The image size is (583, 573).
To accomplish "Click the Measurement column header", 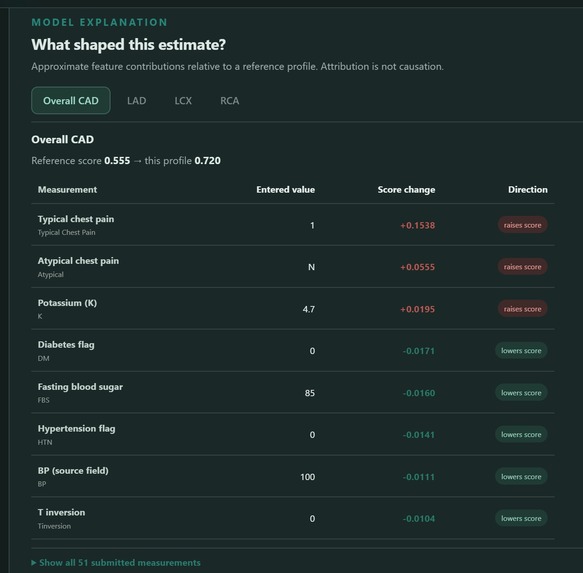I will (67, 190).
